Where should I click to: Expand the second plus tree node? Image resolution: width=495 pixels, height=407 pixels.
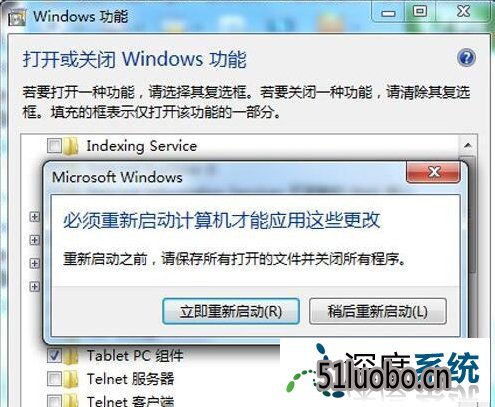tap(35, 240)
